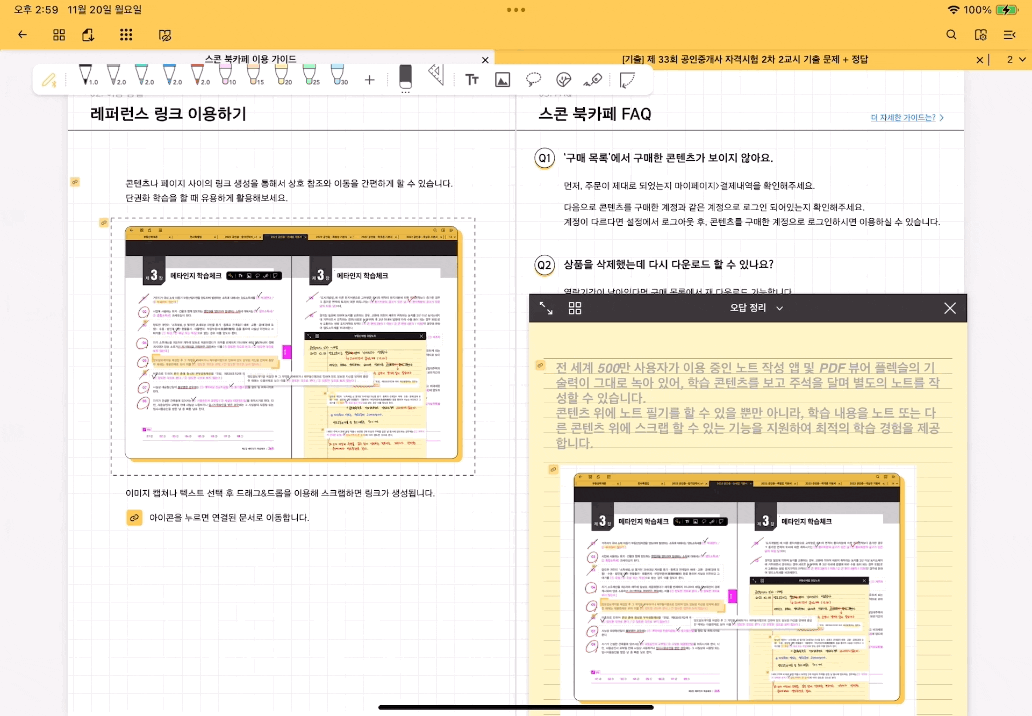Expand the popup note to full screen
Image resolution: width=1032 pixels, height=716 pixels.
[x=546, y=308]
